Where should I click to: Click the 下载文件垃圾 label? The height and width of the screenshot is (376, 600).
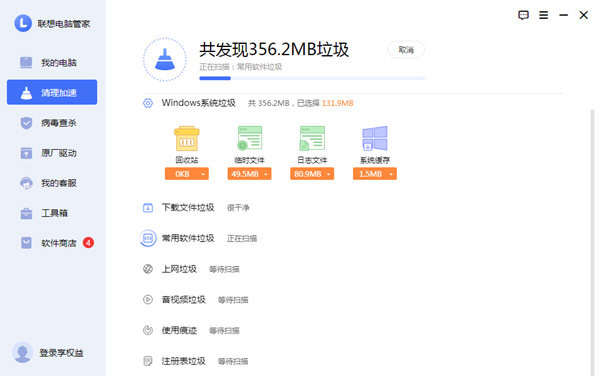pos(188,208)
